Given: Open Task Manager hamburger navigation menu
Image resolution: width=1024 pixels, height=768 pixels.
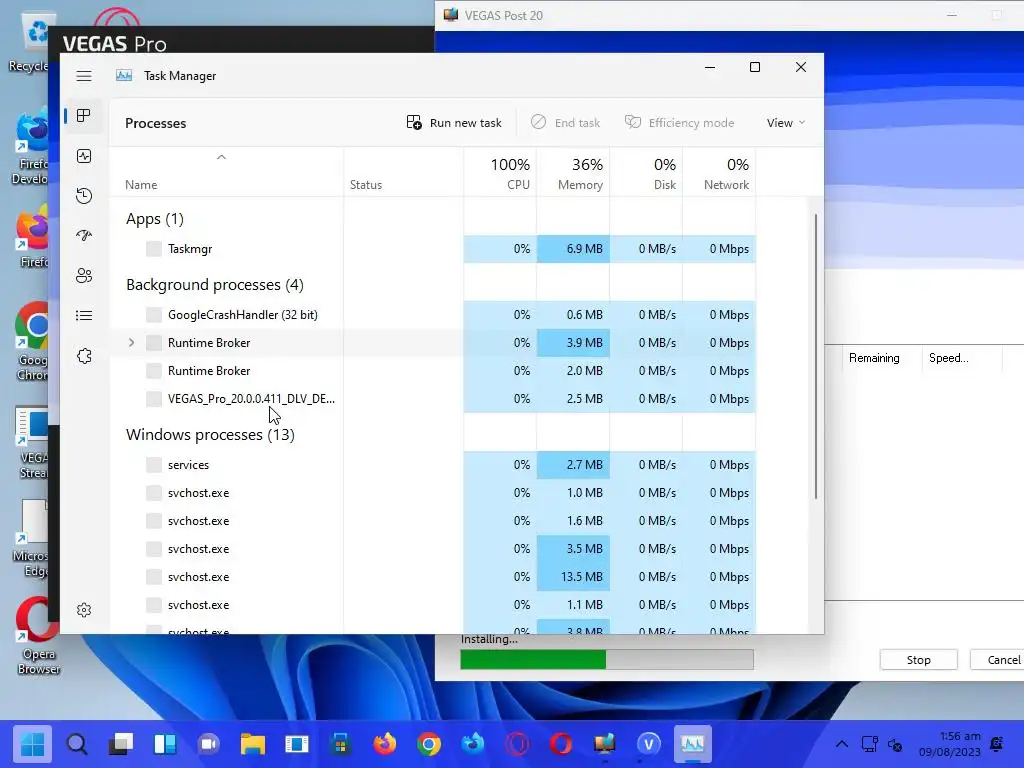Looking at the screenshot, I should coord(84,76).
